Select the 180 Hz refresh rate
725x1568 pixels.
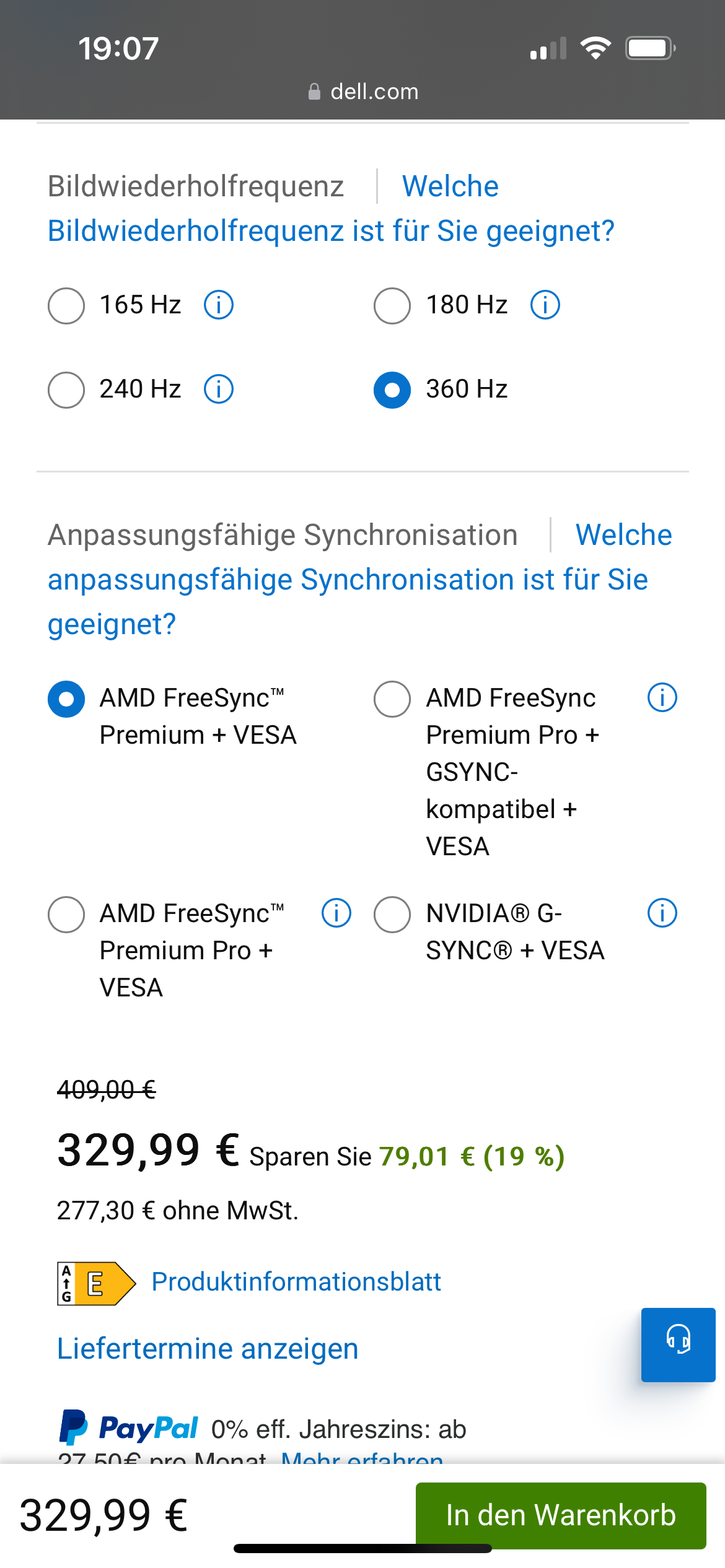392,305
